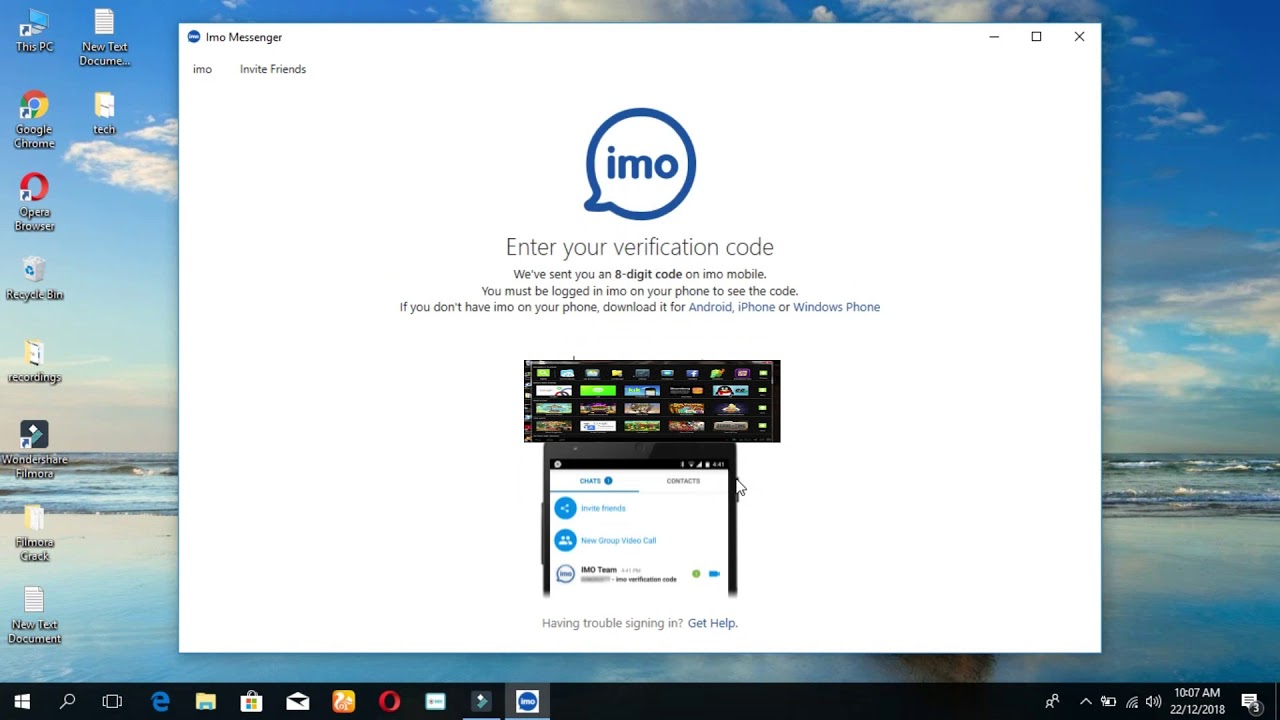Click the Get Help link

(x=712, y=623)
